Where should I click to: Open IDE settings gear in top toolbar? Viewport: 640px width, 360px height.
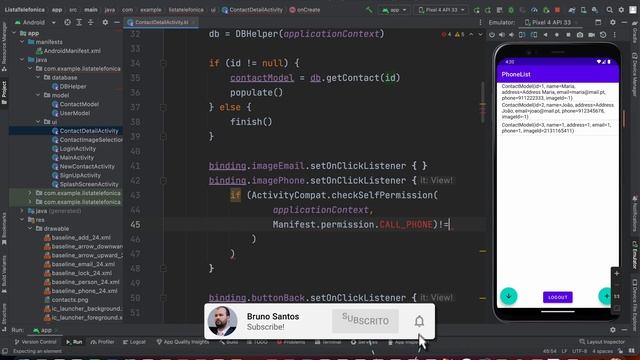[621, 10]
